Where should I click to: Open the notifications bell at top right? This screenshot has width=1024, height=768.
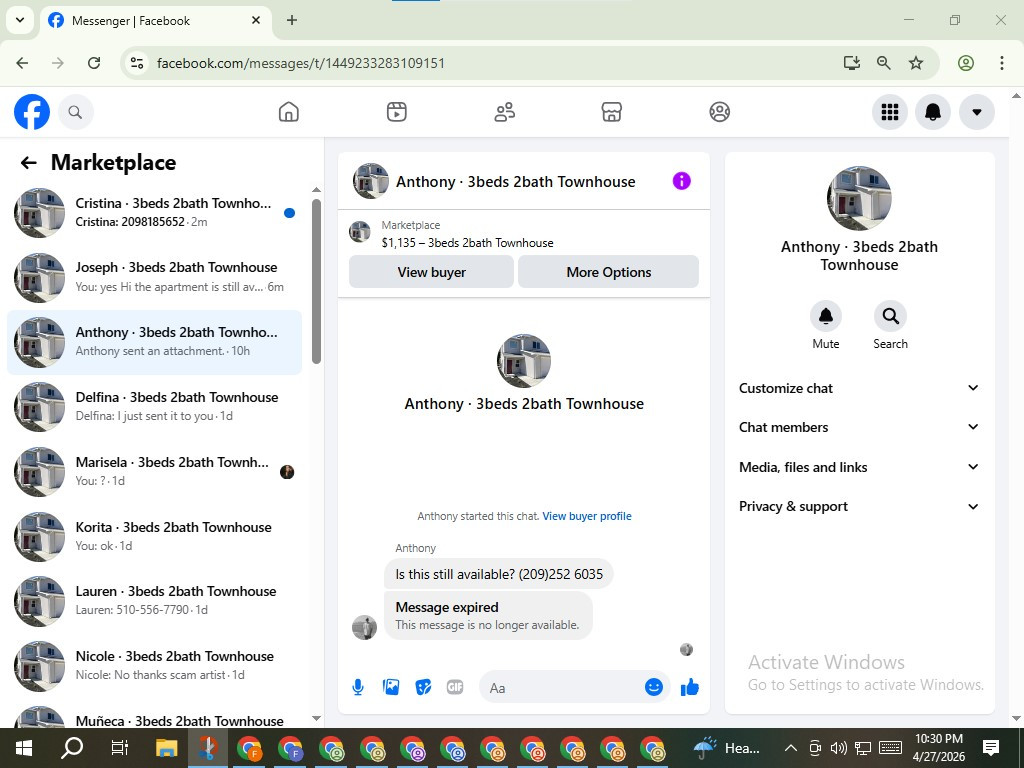933,112
